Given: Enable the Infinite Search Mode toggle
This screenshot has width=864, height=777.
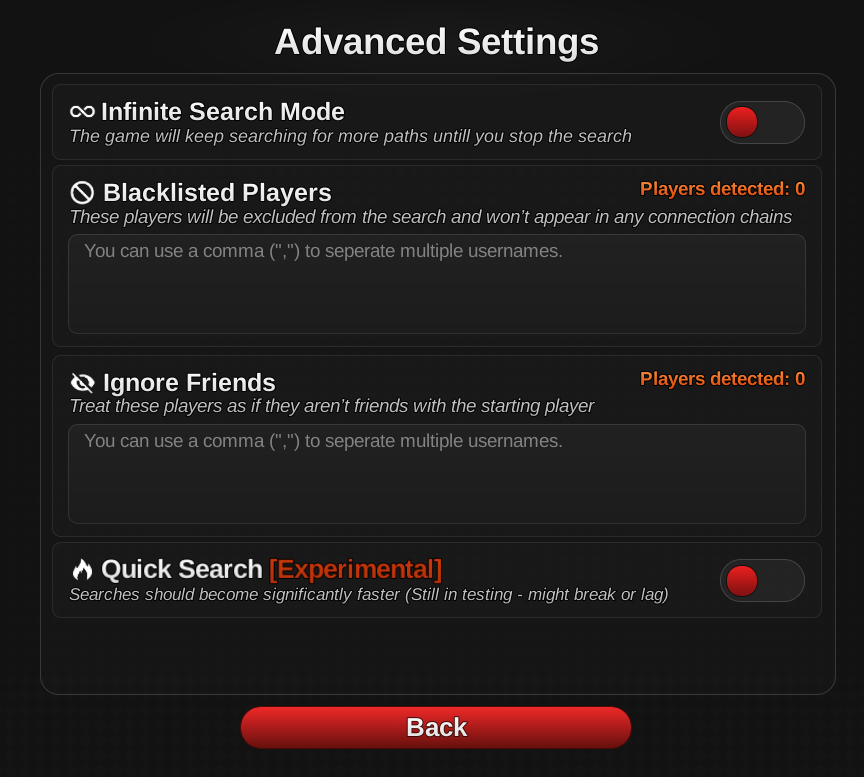Looking at the screenshot, I should pos(762,122).
